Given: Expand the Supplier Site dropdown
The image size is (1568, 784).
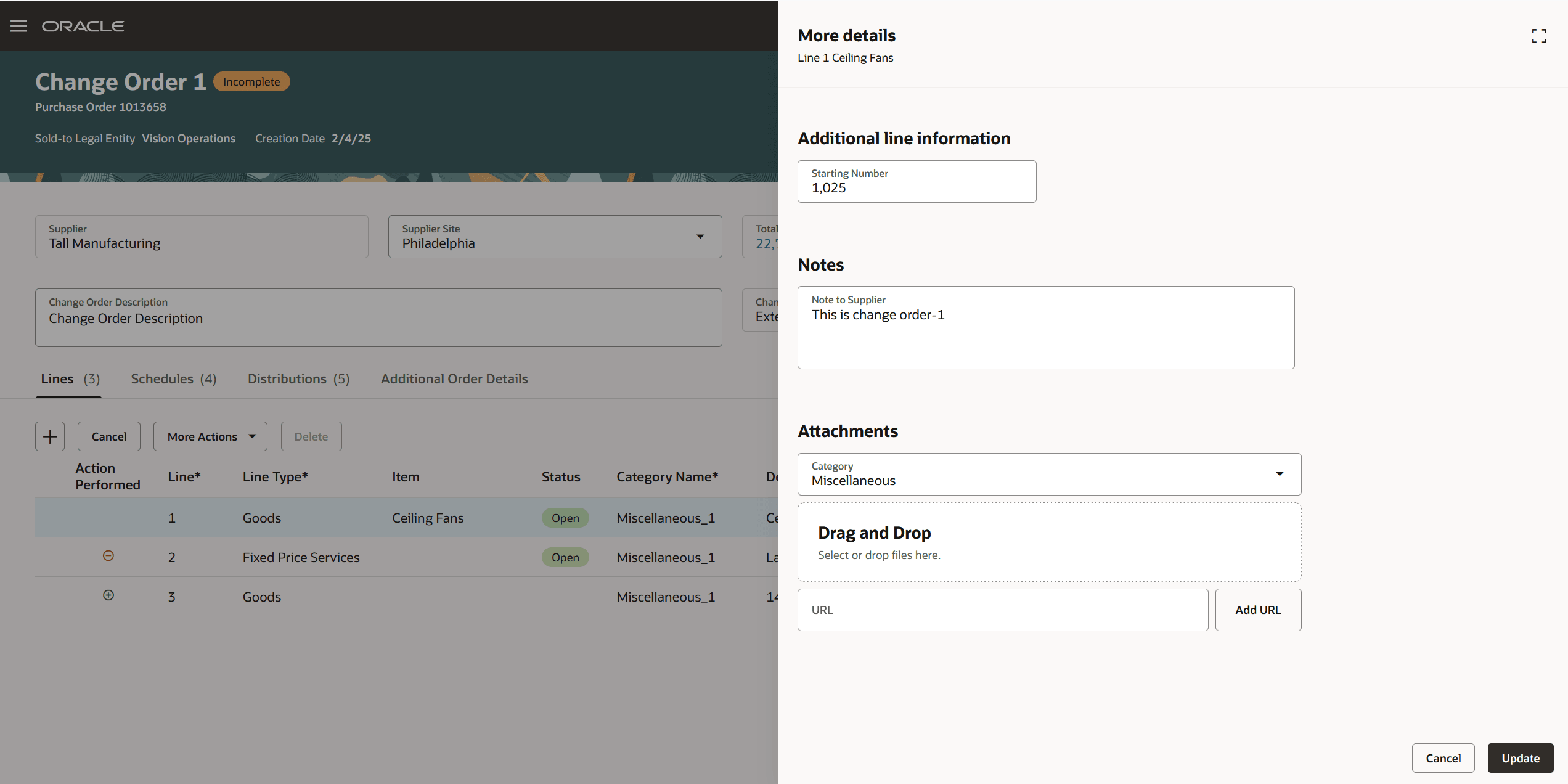Looking at the screenshot, I should (700, 237).
